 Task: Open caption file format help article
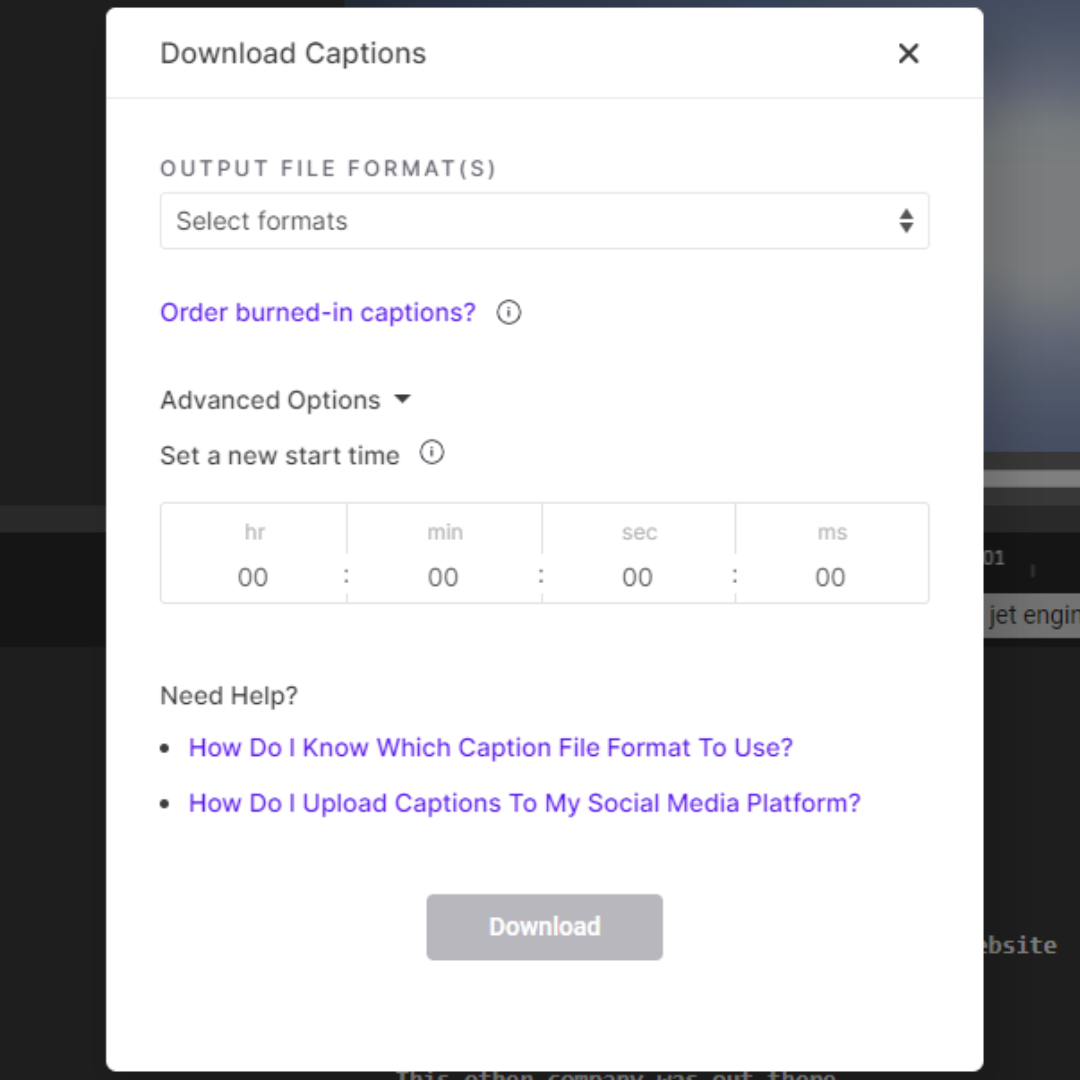coord(490,747)
